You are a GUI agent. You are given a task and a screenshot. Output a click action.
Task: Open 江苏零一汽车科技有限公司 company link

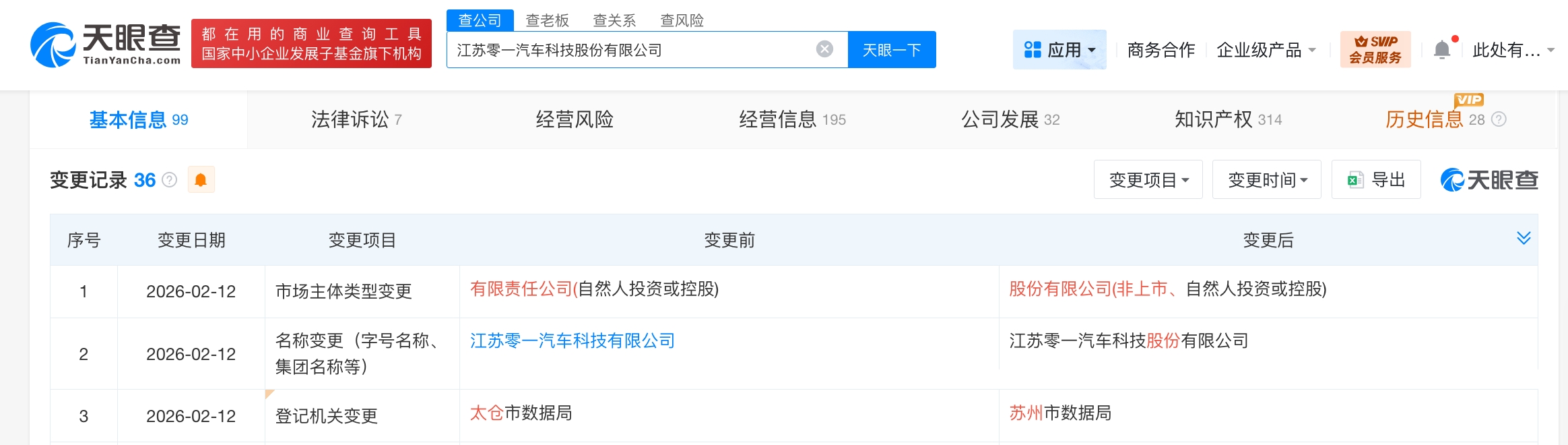pos(572,341)
